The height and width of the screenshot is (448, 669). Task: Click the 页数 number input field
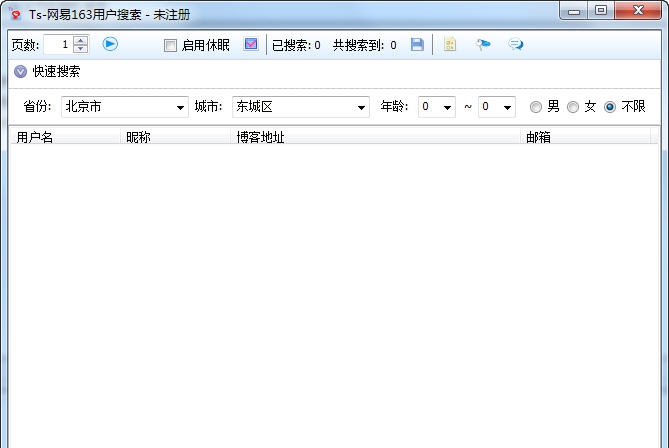(x=58, y=44)
